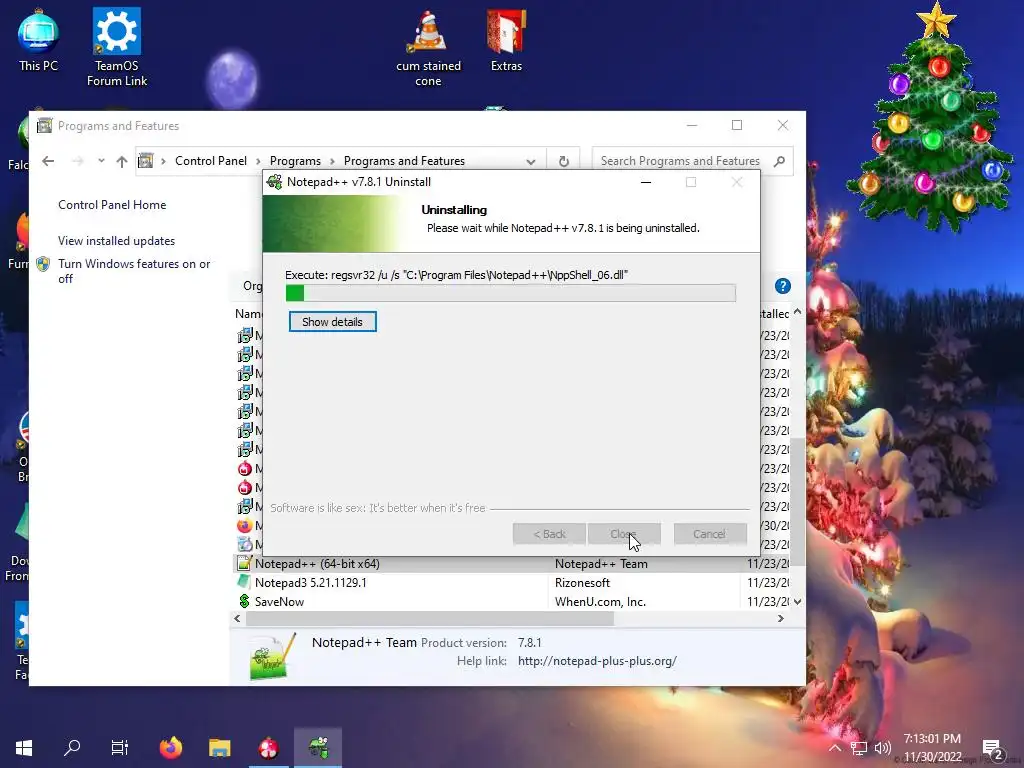The image size is (1024, 768).
Task: Click the uninstall progress bar
Action: click(511, 293)
